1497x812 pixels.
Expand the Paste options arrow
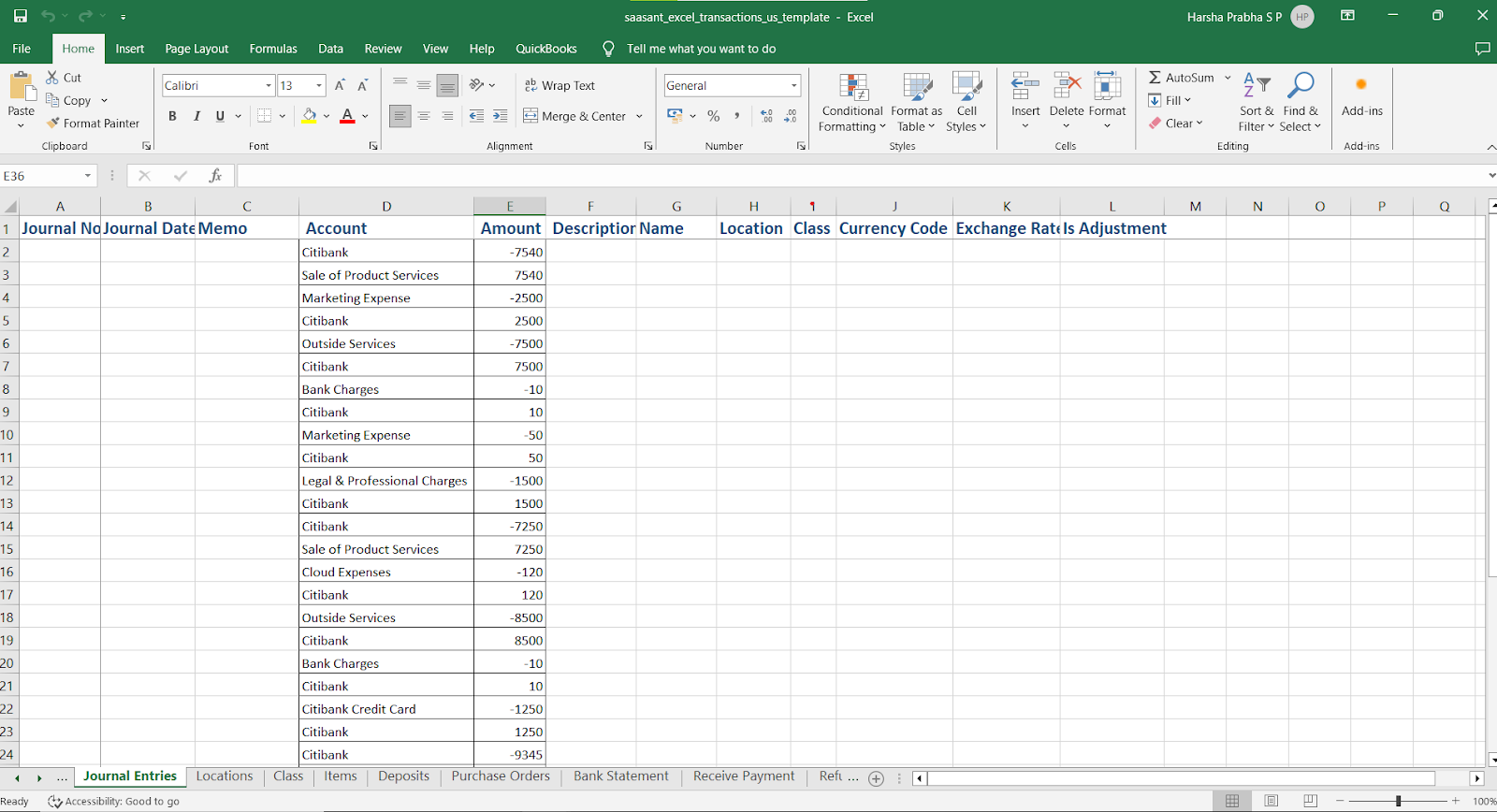[21, 126]
